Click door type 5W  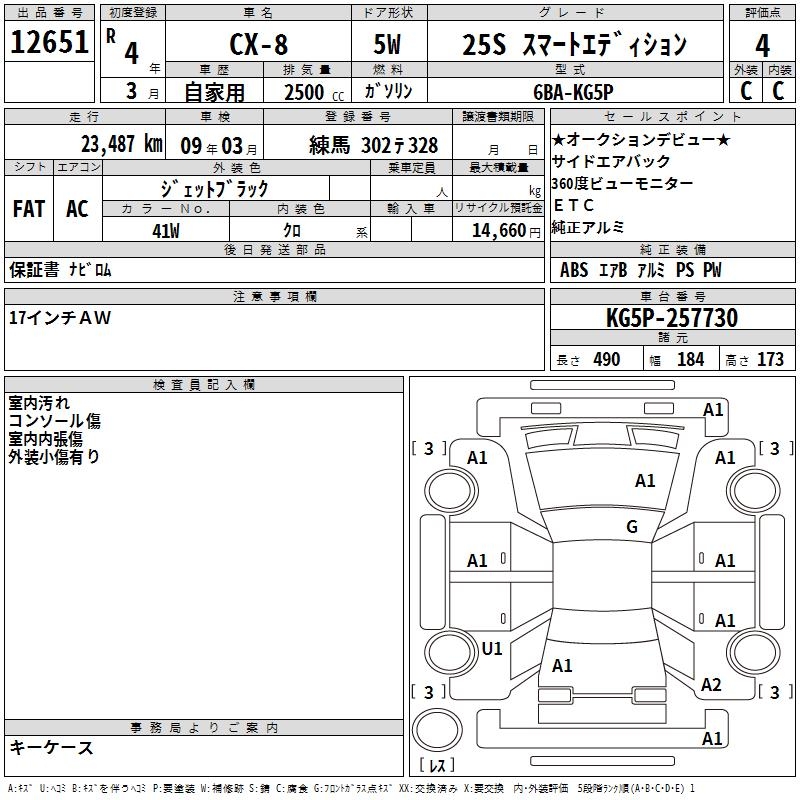point(387,44)
